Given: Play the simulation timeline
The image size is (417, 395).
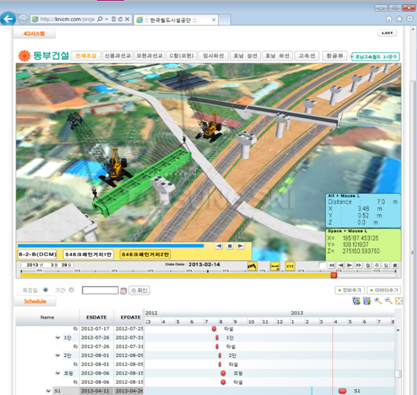Looking at the screenshot, I should [349, 265].
